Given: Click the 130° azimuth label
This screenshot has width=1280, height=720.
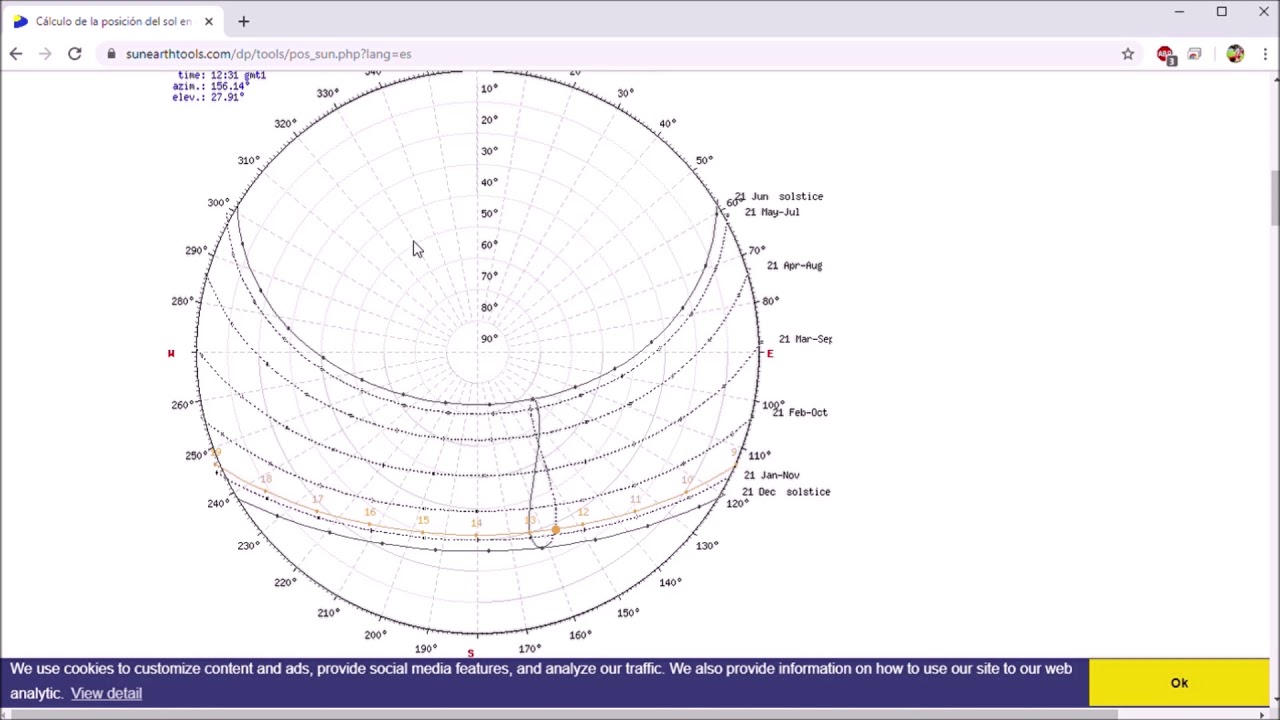Looking at the screenshot, I should pyautogui.click(x=707, y=546).
